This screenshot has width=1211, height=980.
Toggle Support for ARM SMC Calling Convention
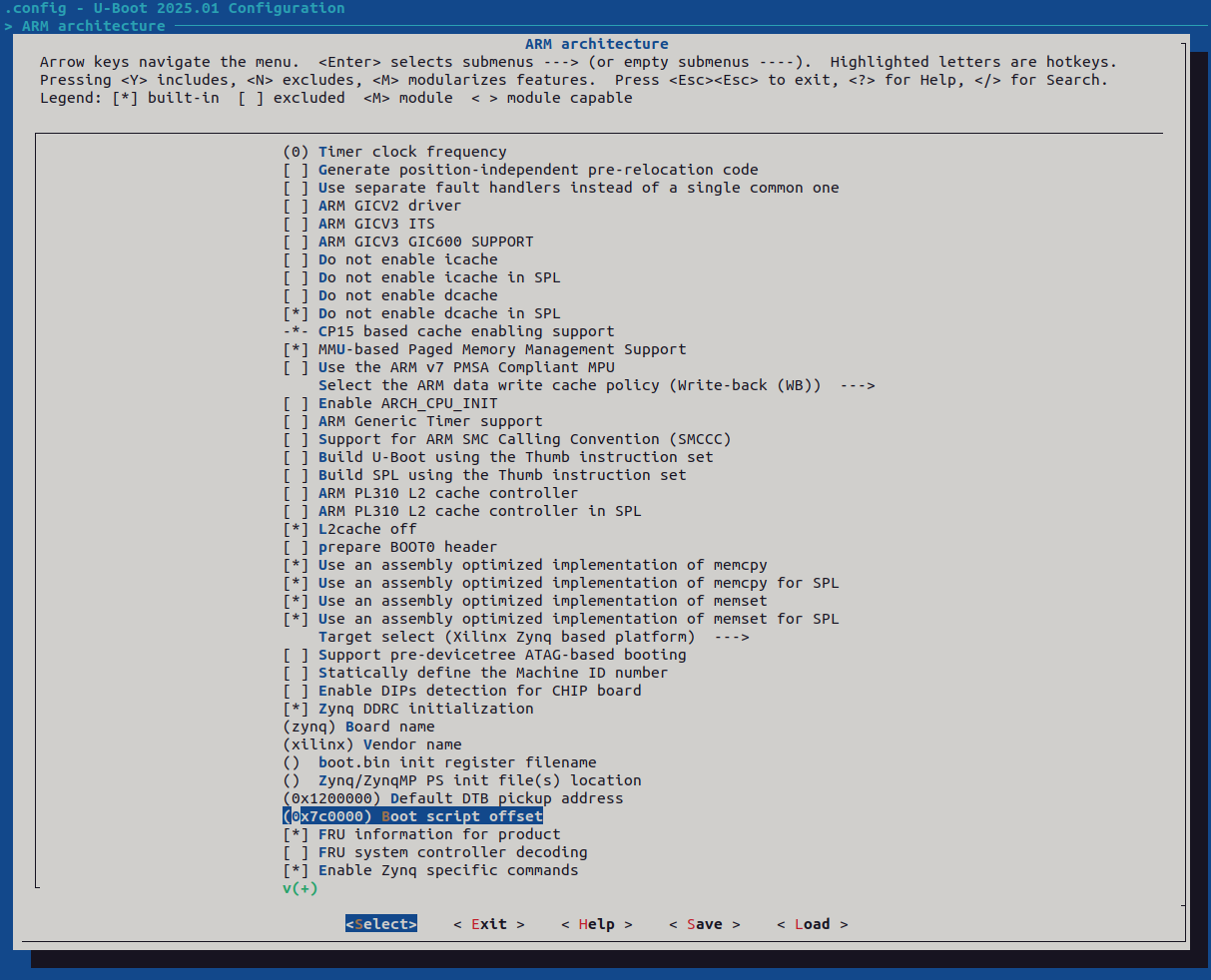(506, 439)
